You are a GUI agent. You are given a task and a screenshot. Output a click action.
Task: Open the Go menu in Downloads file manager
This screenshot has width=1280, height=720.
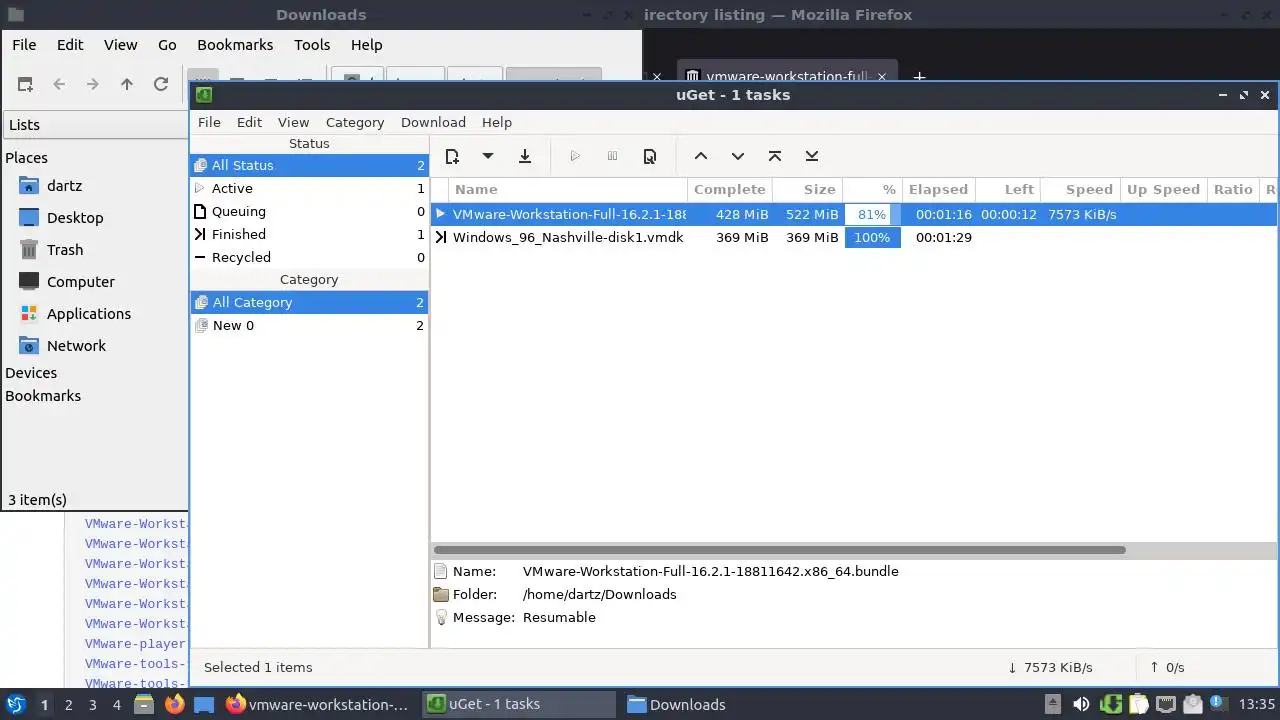coord(167,45)
